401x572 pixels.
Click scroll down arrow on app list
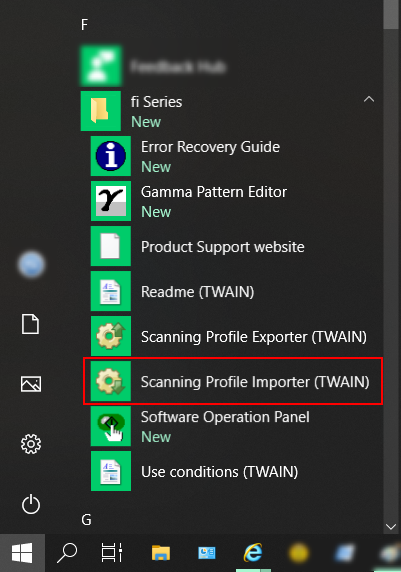tap(391, 527)
